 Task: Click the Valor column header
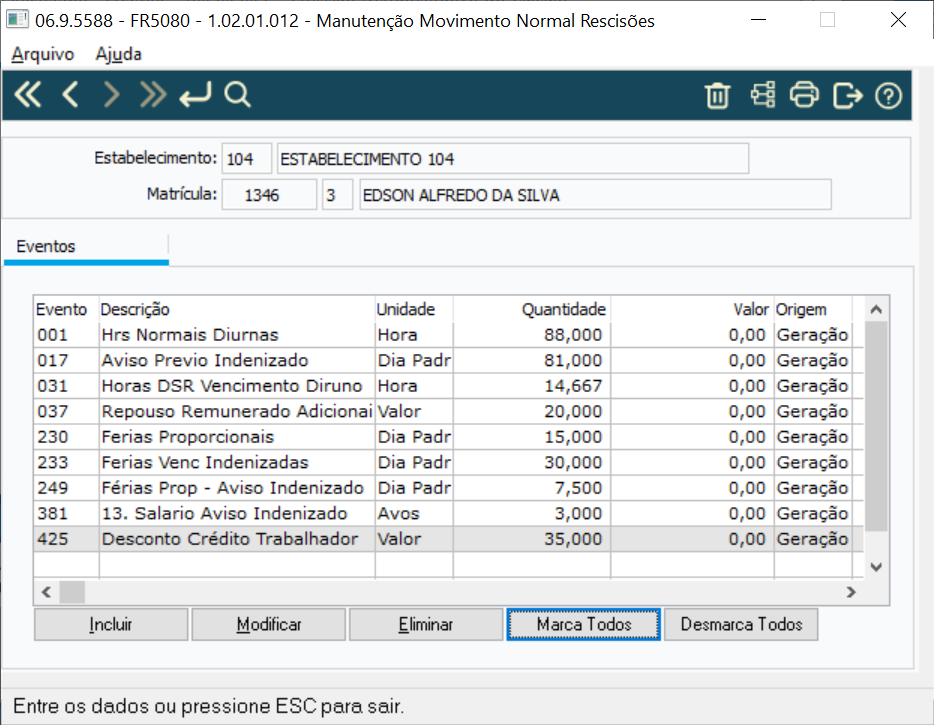(692, 309)
